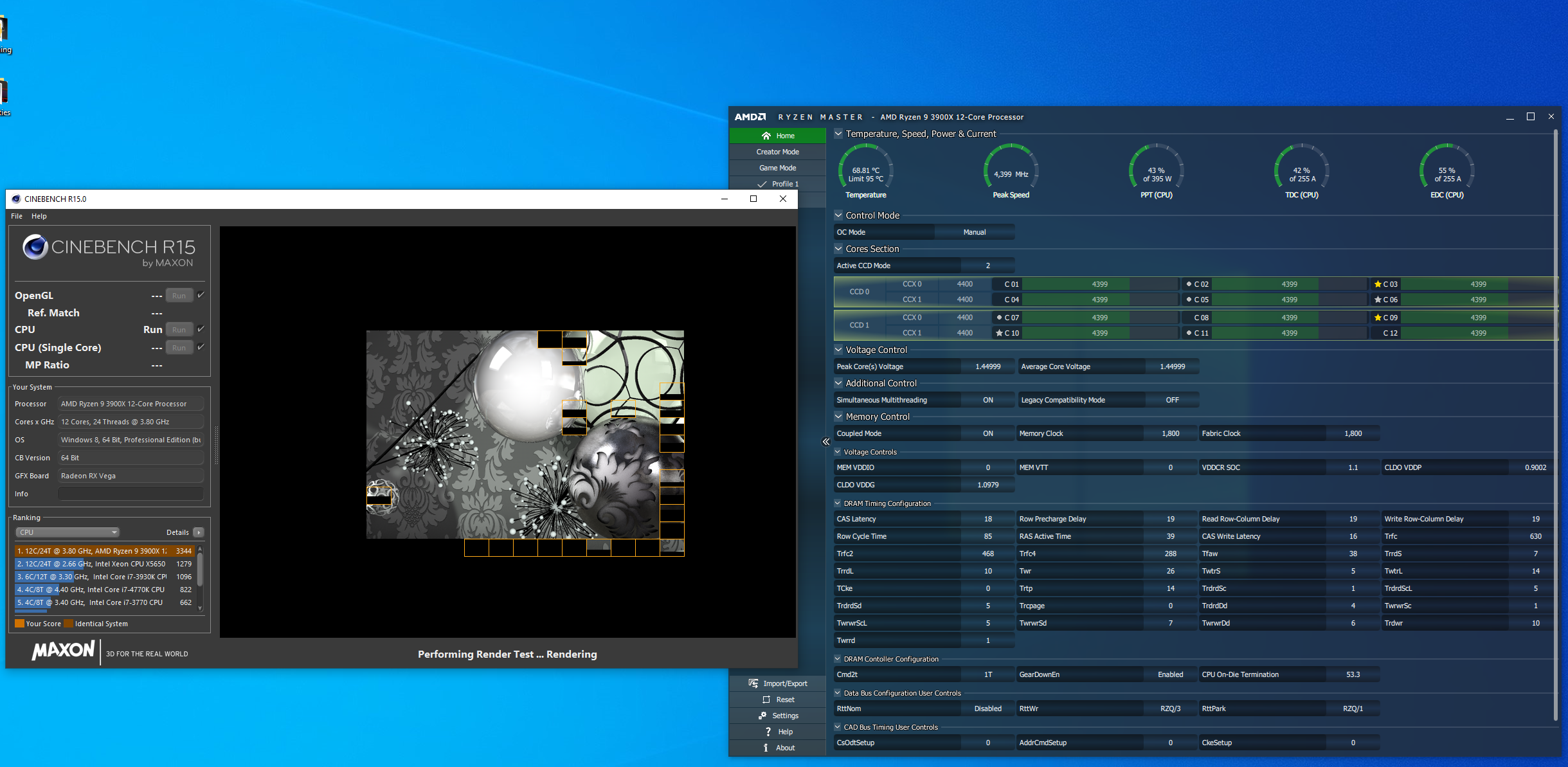Screen dimensions: 1568x767
Task: Collapse the Voltage Control section
Action: click(838, 350)
